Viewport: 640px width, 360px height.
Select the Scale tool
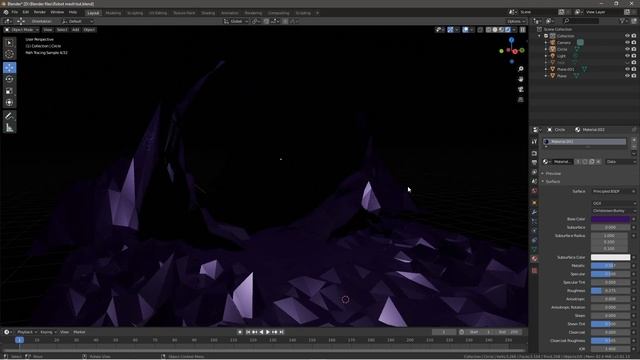click(9, 91)
